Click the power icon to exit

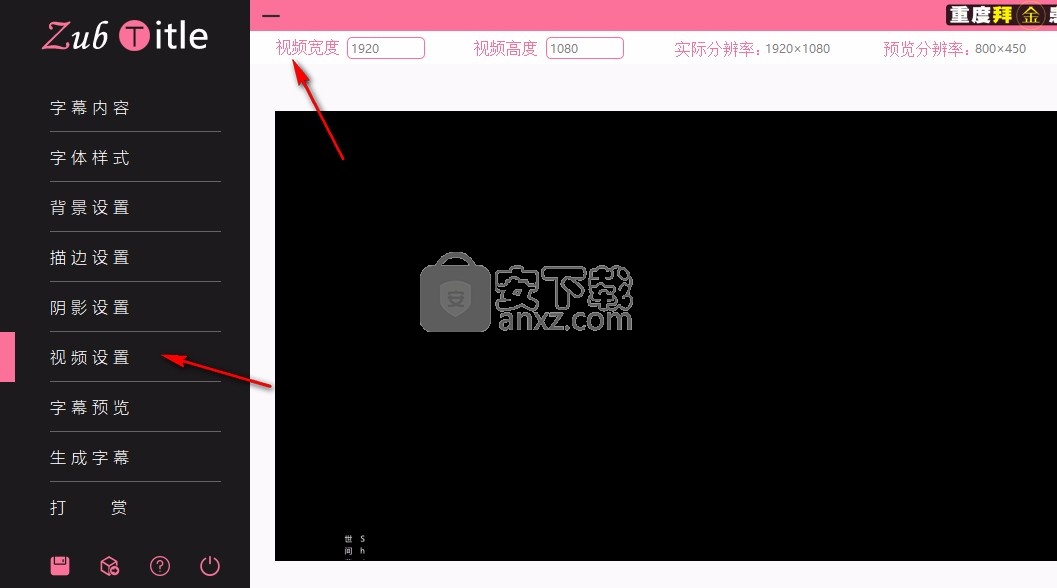coord(210,566)
